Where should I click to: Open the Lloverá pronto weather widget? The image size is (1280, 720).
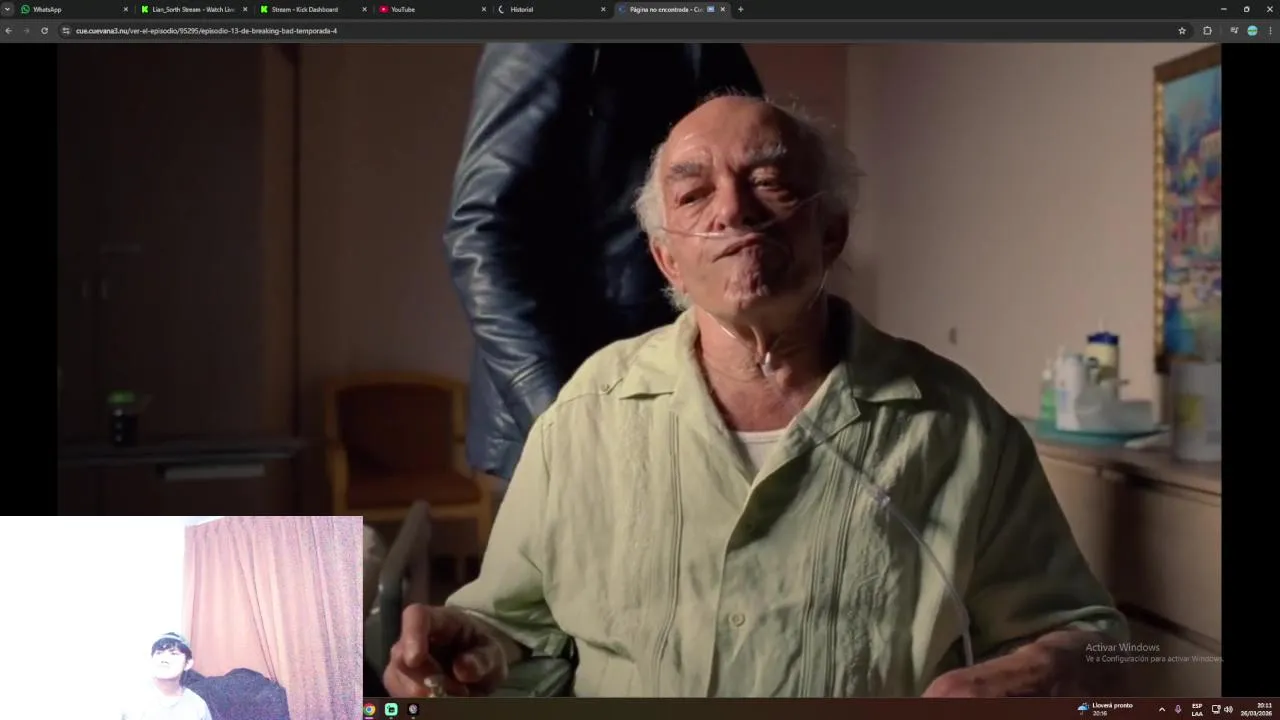click(x=1105, y=709)
